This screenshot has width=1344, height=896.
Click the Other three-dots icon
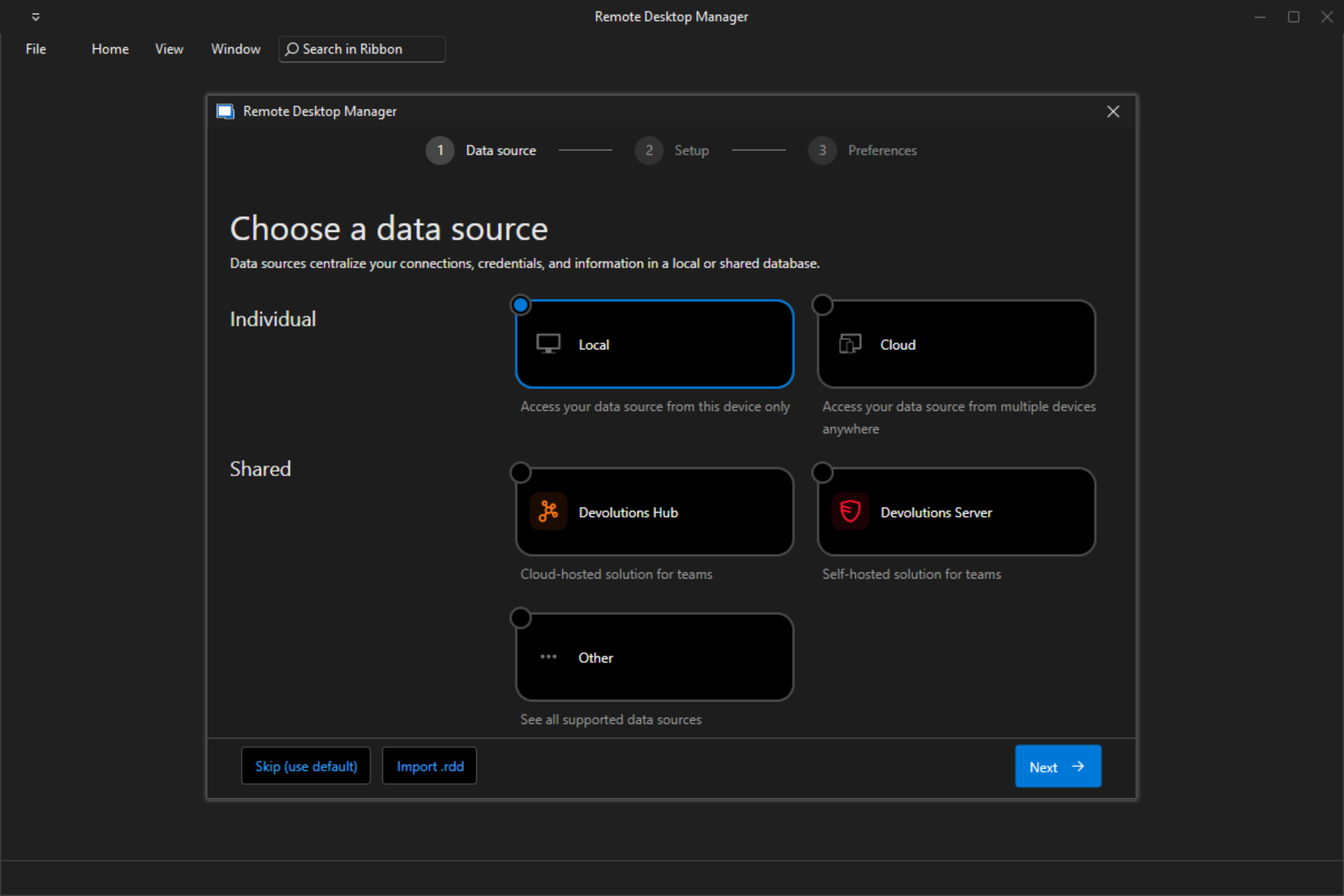click(549, 657)
